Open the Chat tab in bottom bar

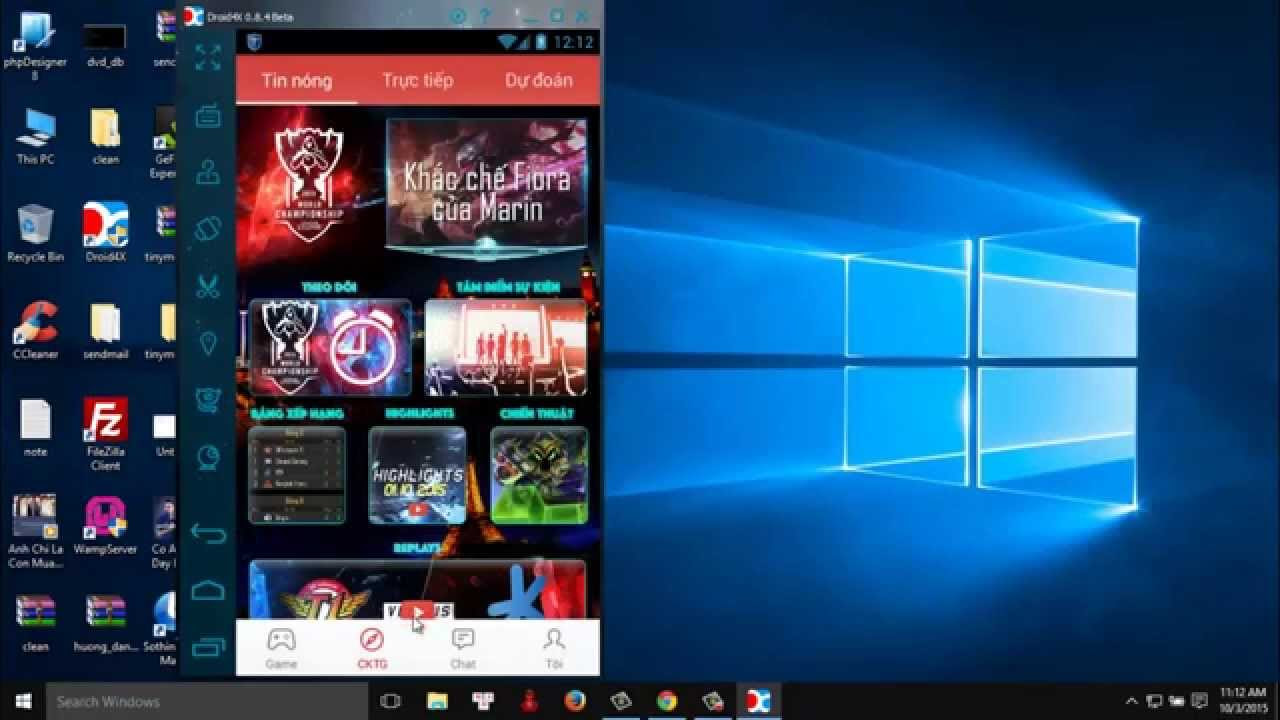[x=463, y=648]
